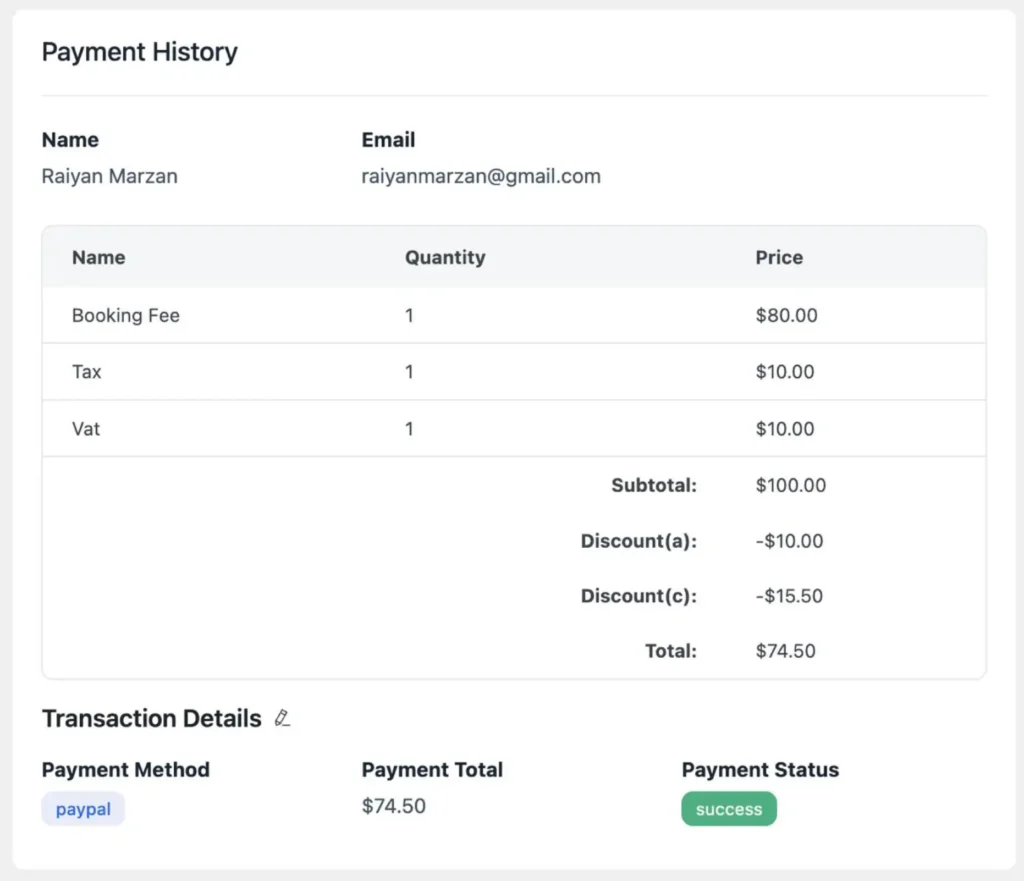Click the Subtotal label
The height and width of the screenshot is (881, 1024).
point(654,485)
